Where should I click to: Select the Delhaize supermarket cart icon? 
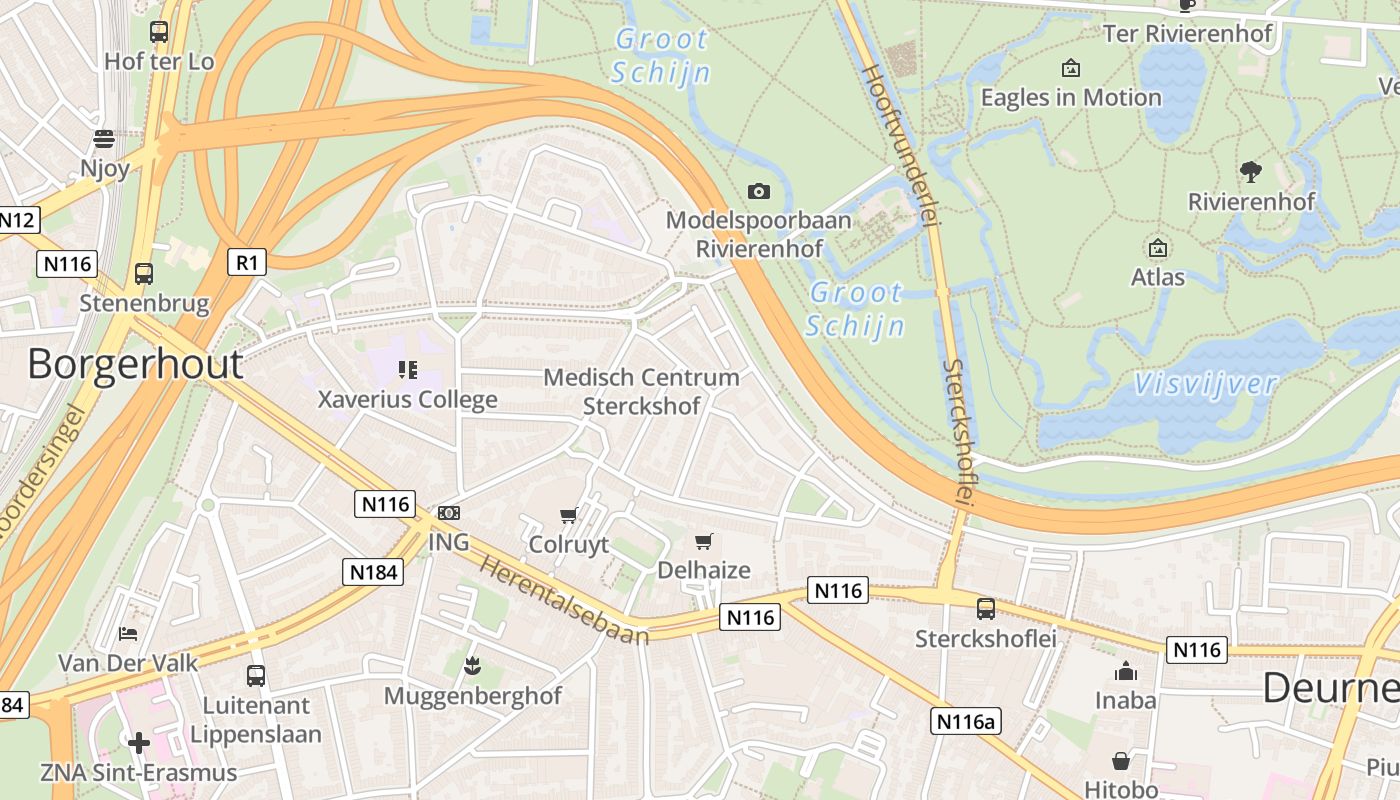[x=704, y=541]
